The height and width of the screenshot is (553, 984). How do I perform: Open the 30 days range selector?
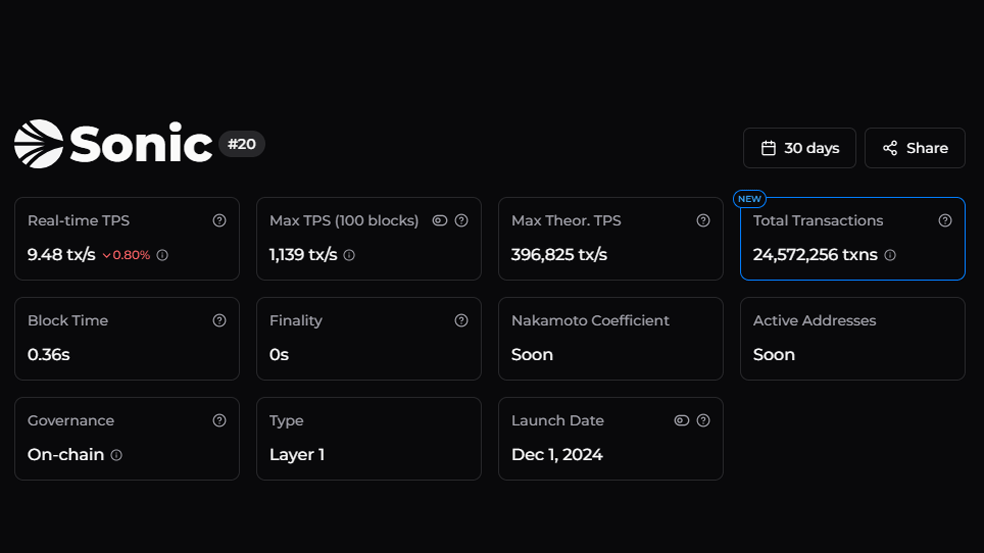800,148
